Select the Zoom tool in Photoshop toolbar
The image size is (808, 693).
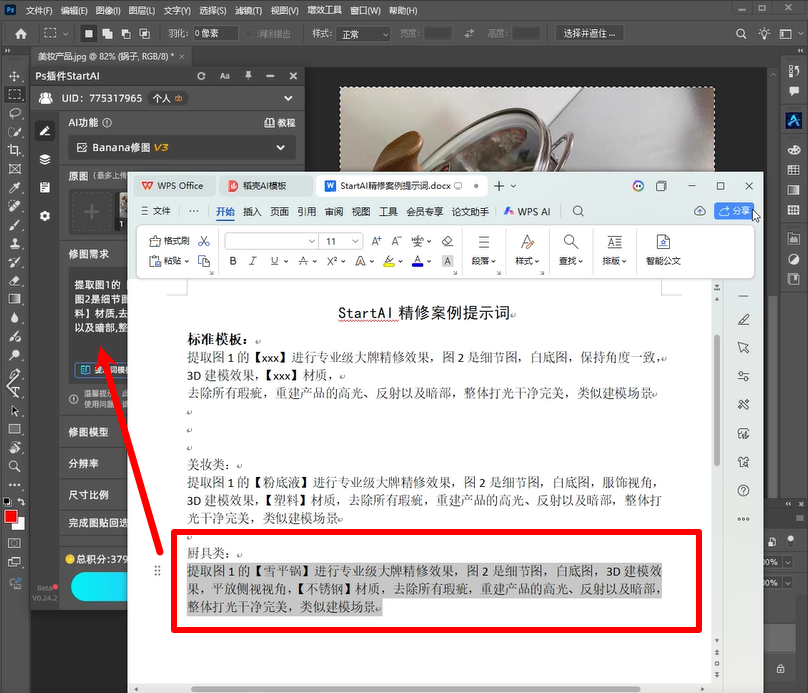(x=14, y=466)
